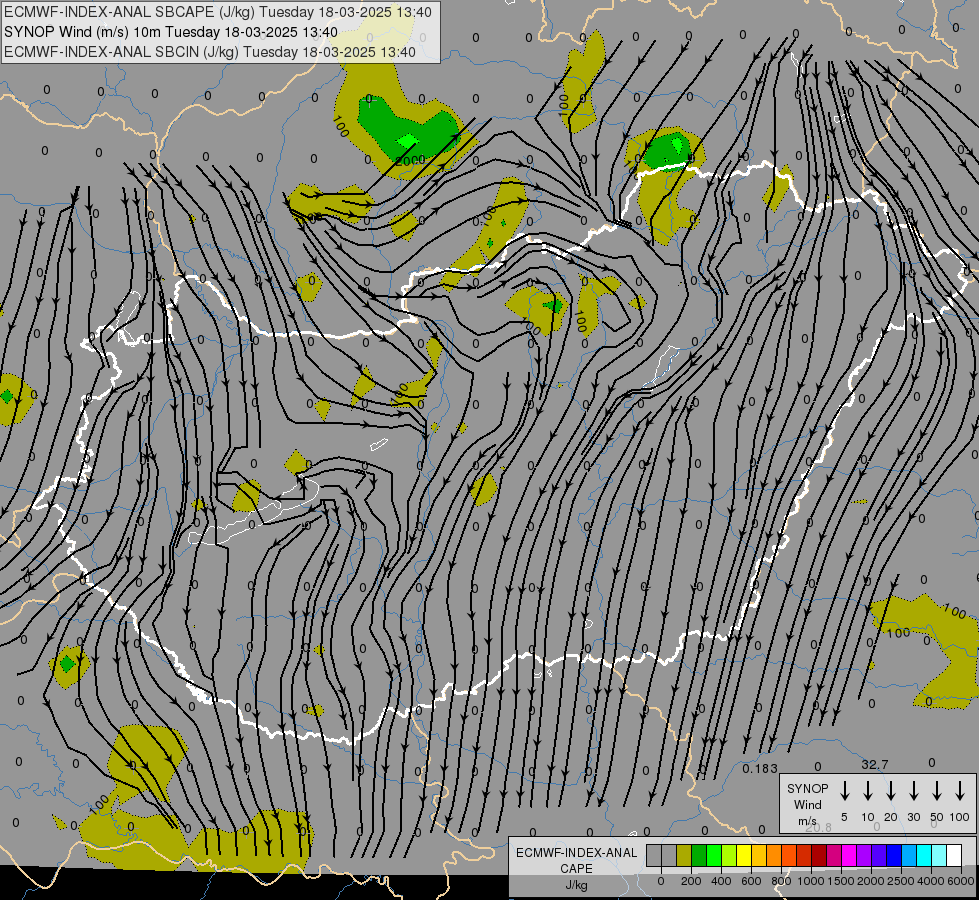
Task: Select the bright green CAPE legend swatch
Action: pyautogui.click(x=714, y=855)
